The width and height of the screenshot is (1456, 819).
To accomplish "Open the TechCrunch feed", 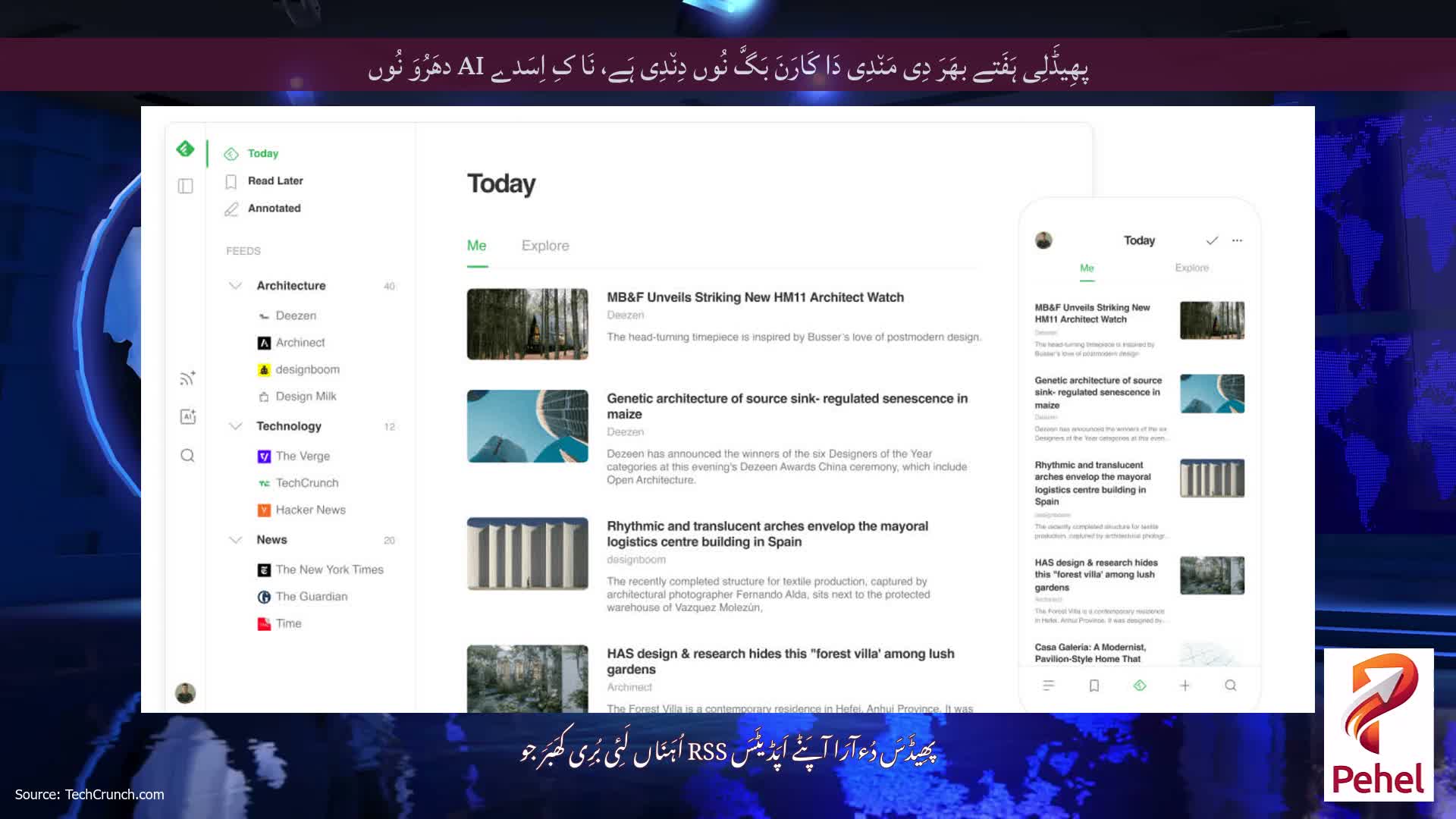I will (307, 483).
